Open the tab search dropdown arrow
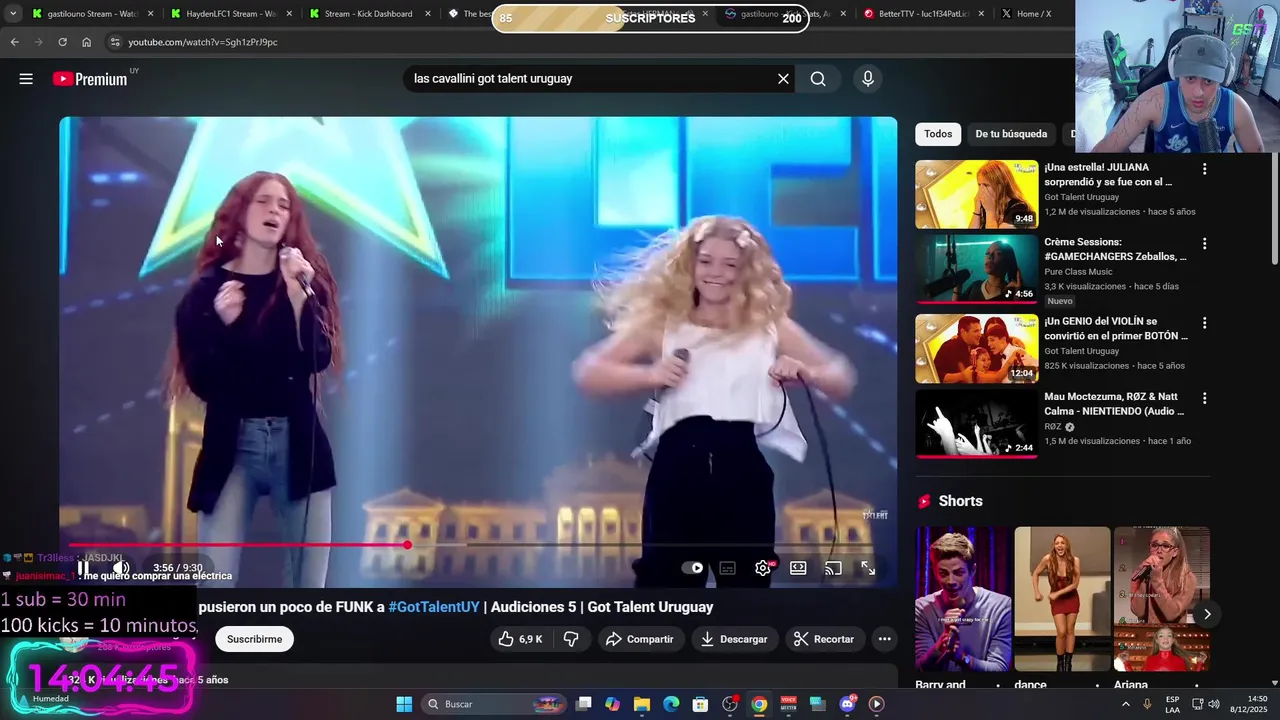1280x720 pixels. (13, 14)
